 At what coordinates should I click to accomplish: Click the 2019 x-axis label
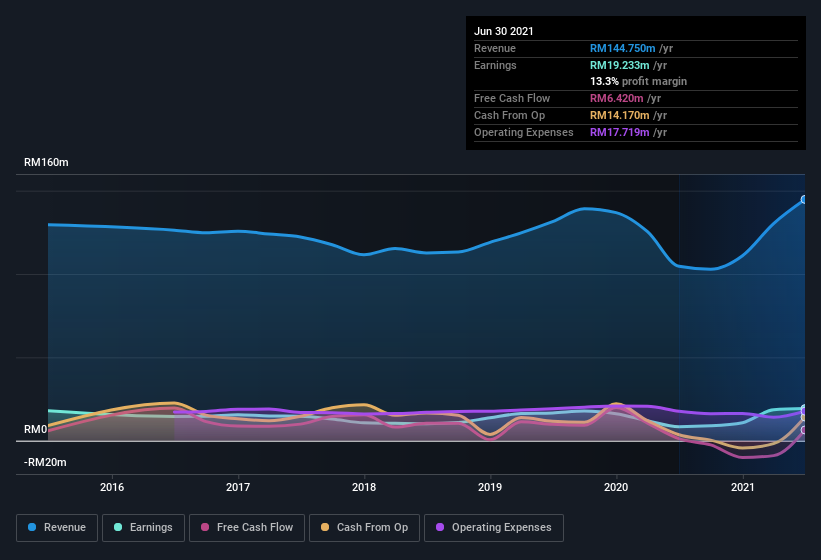coord(490,487)
